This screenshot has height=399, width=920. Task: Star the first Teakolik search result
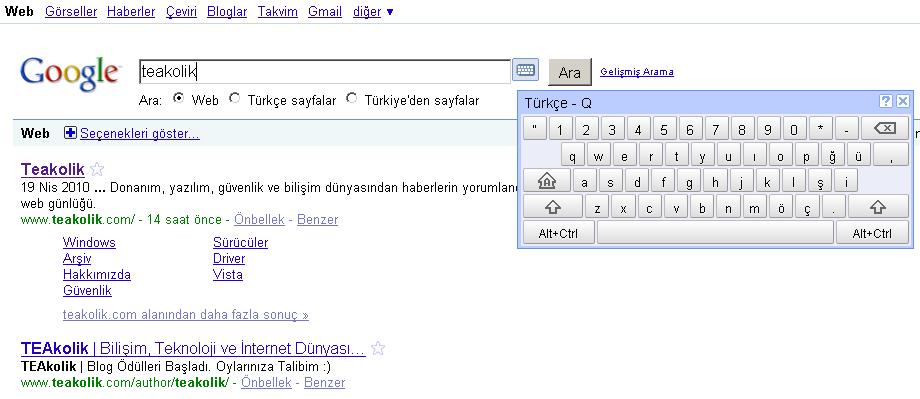click(97, 170)
